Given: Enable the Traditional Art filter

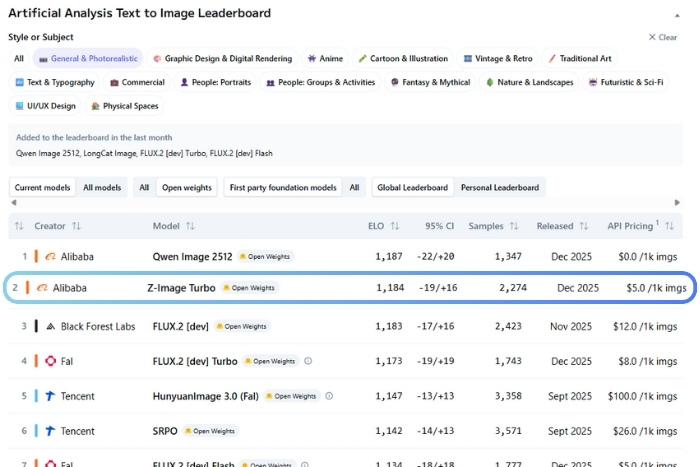Looking at the screenshot, I should [579, 58].
